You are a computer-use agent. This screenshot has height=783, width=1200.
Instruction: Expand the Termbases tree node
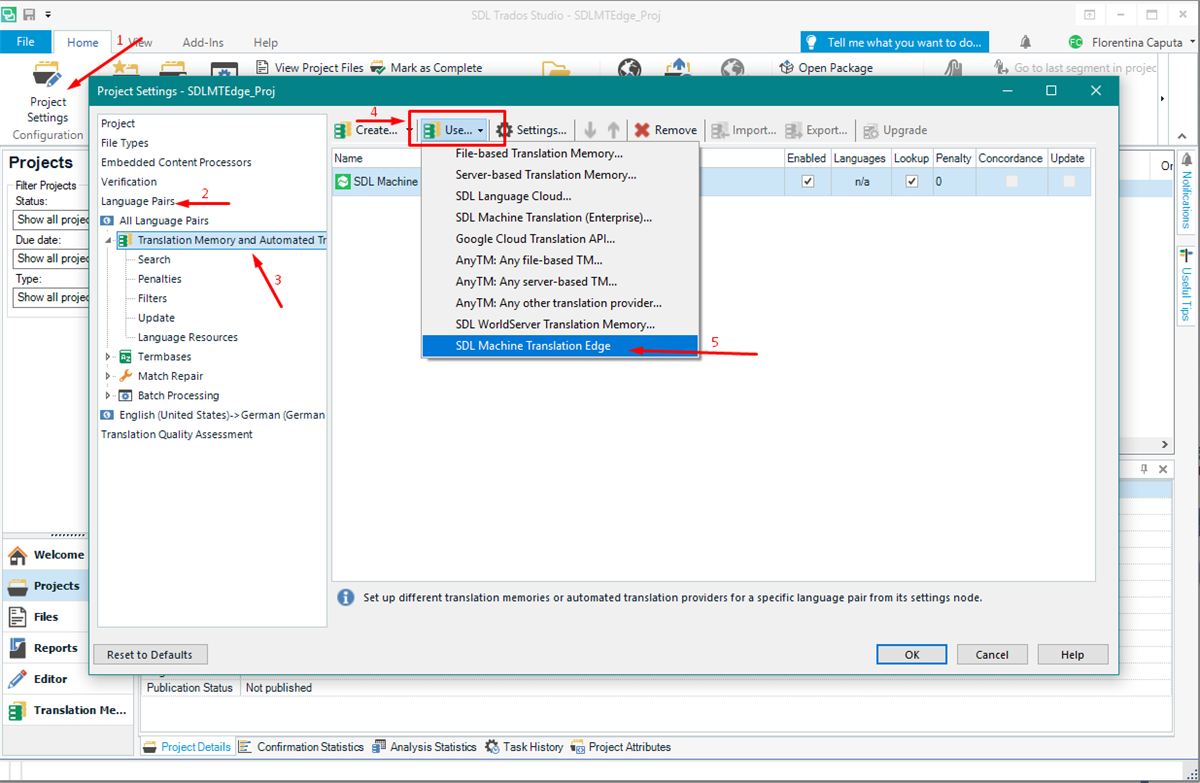(108, 357)
